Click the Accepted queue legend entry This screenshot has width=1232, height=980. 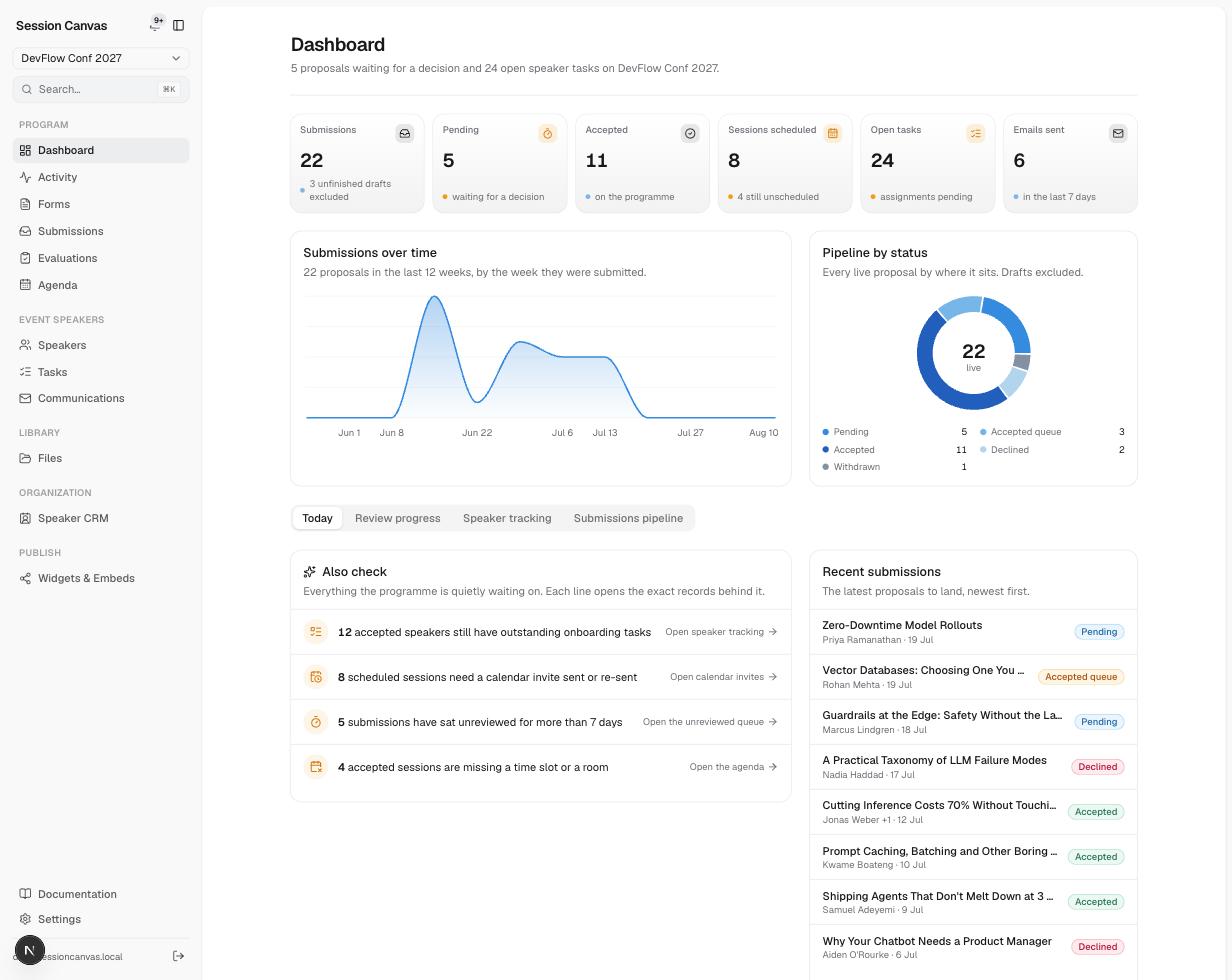click(x=1052, y=432)
